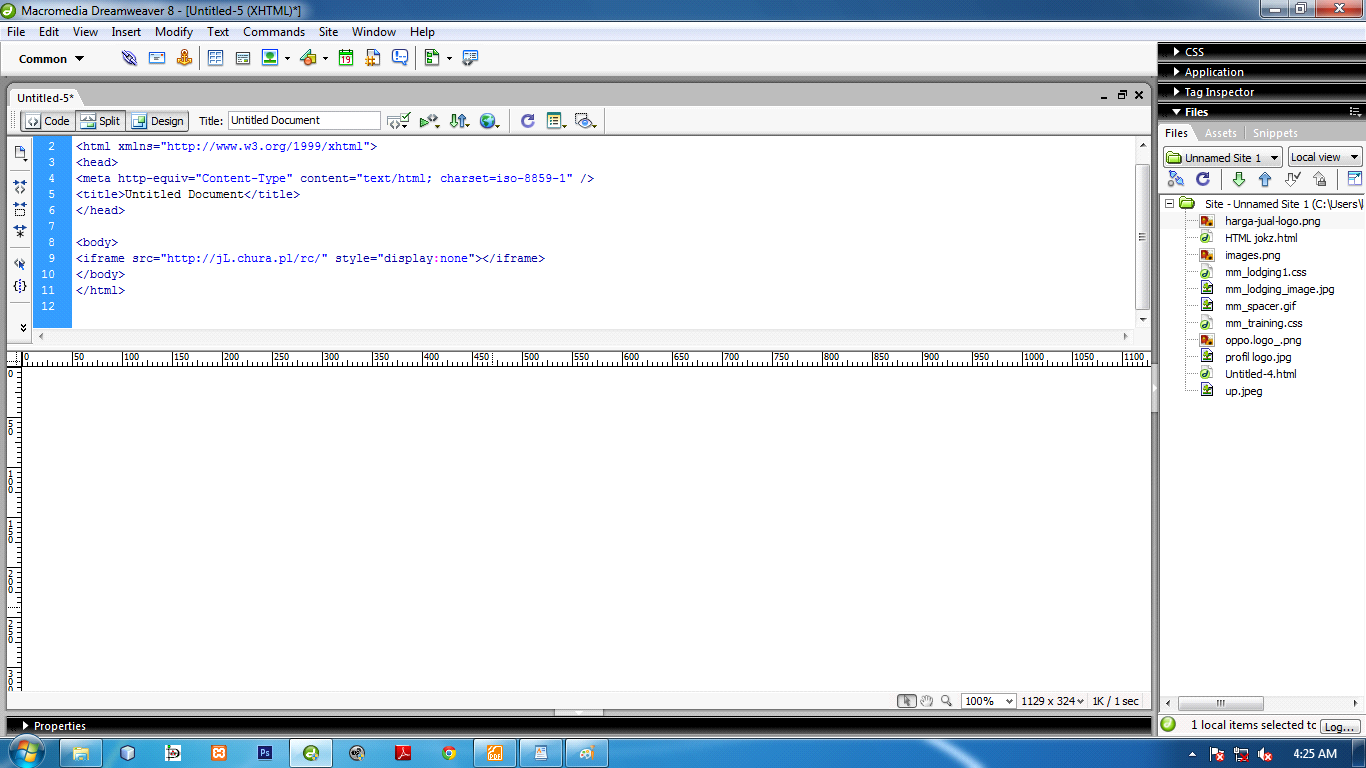Open the Modify menu

174,32
